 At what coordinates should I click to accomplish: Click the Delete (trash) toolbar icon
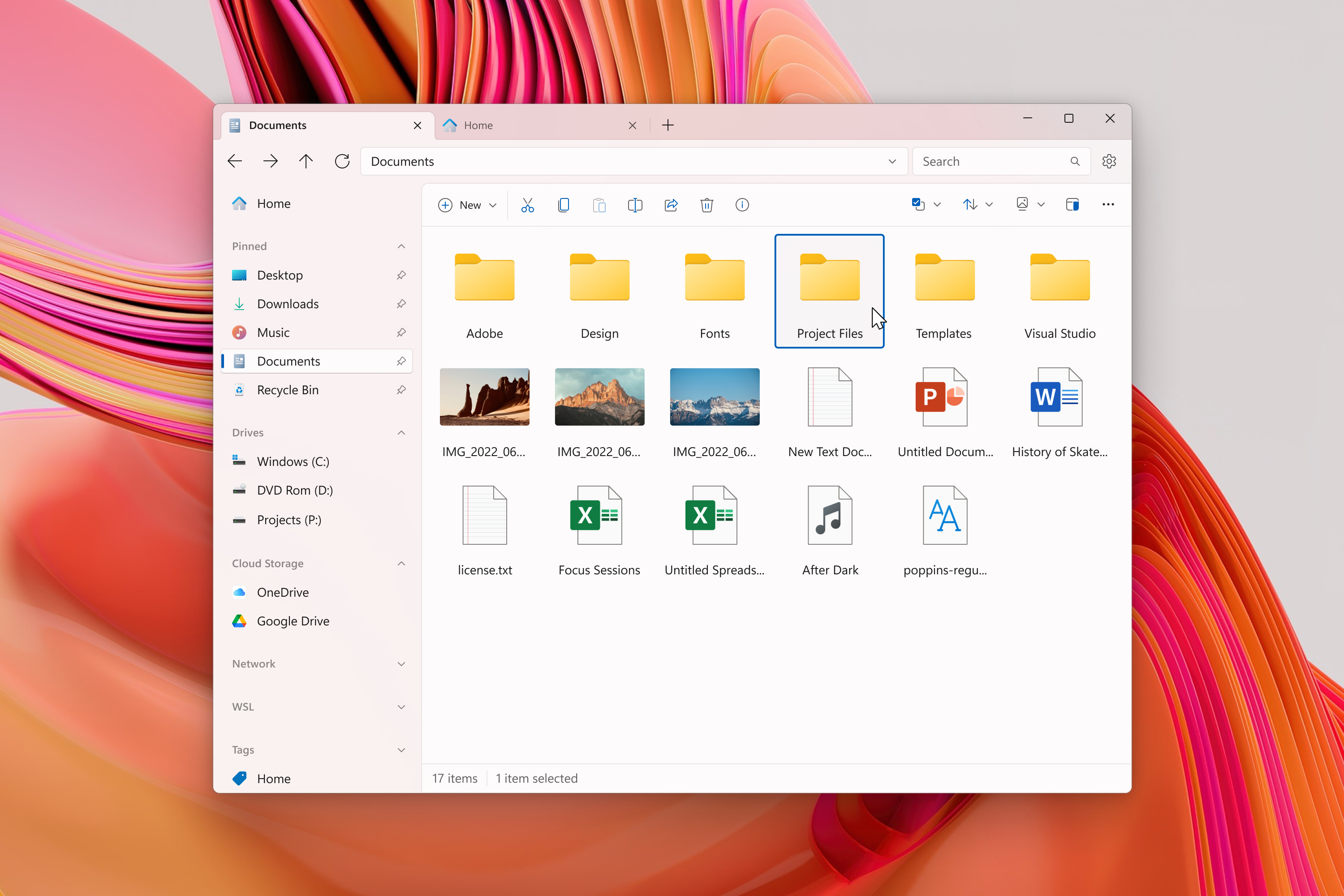point(706,205)
